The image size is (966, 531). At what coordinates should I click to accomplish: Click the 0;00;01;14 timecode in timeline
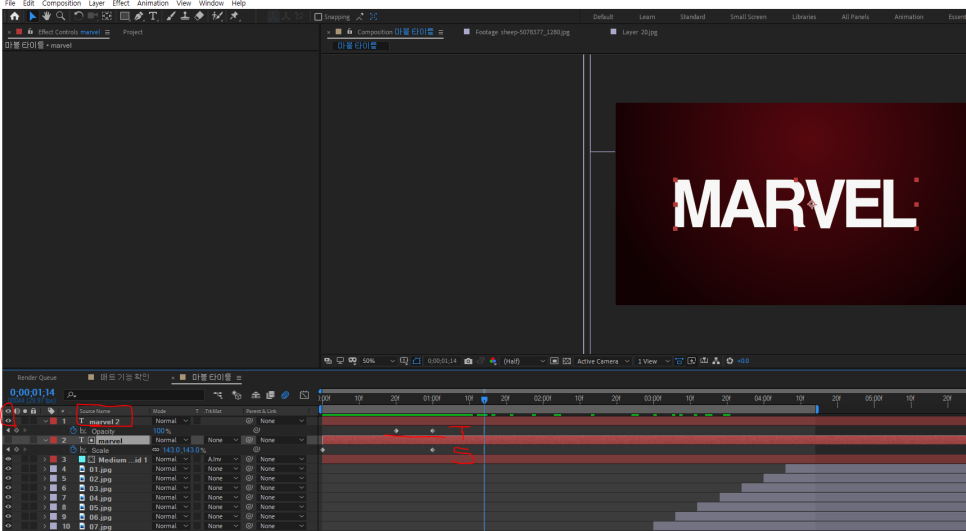tap(32, 392)
